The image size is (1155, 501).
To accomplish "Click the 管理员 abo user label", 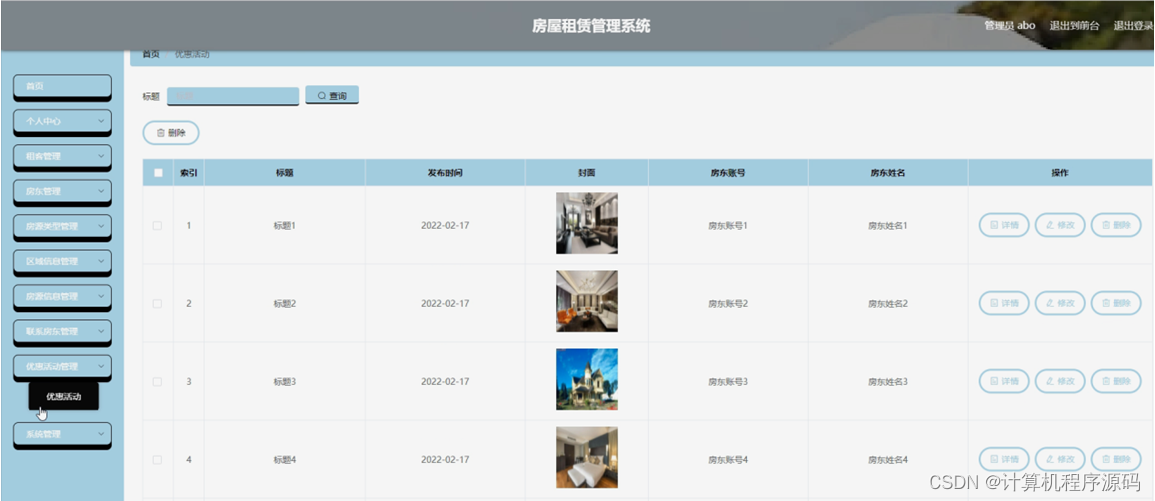I will pos(1009,25).
